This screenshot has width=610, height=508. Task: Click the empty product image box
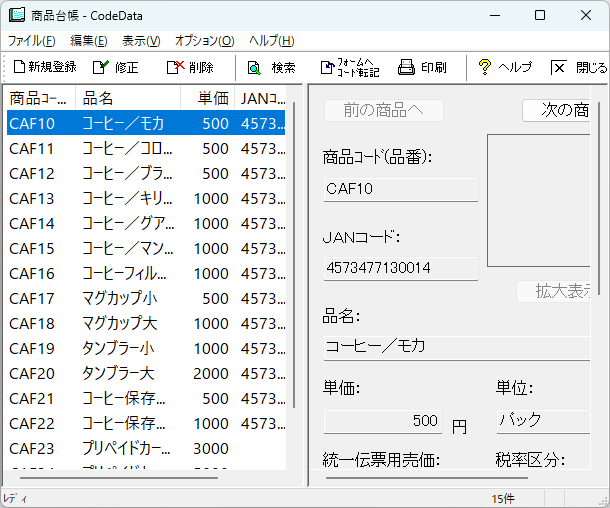pos(539,201)
